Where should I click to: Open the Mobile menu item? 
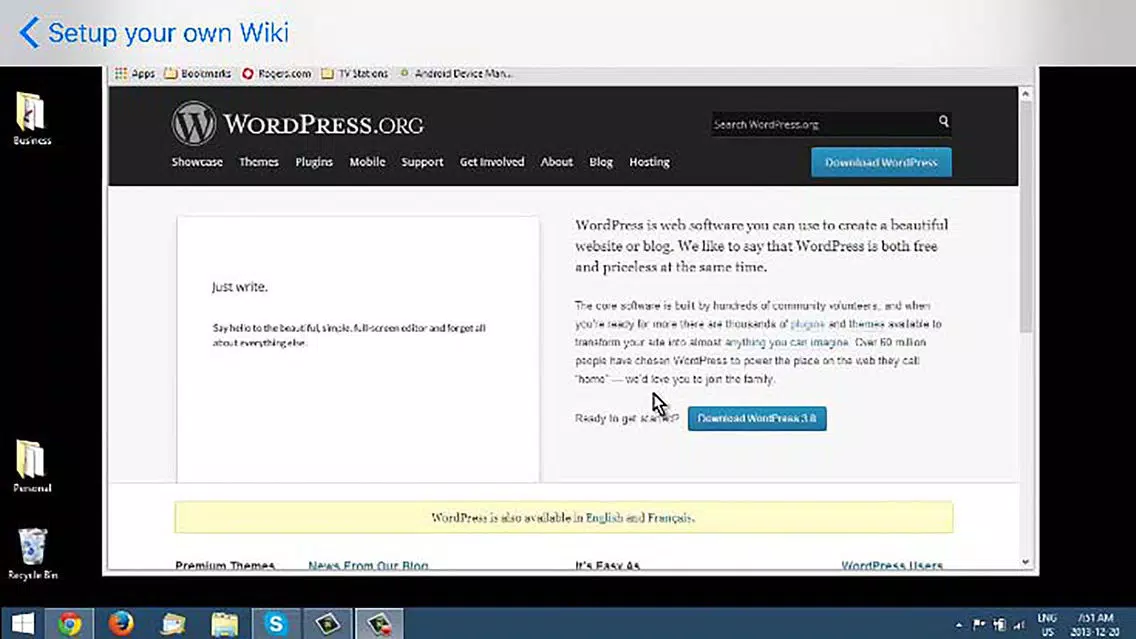pyautogui.click(x=367, y=162)
